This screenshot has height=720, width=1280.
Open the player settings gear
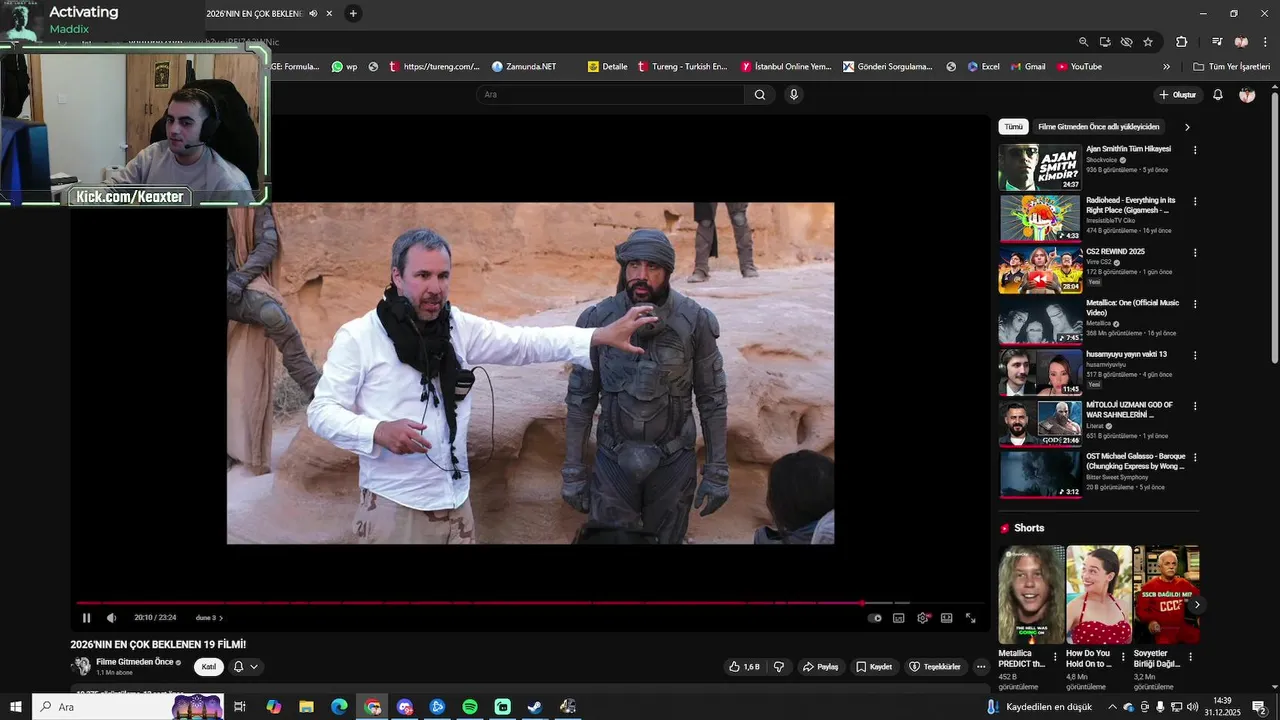922,618
